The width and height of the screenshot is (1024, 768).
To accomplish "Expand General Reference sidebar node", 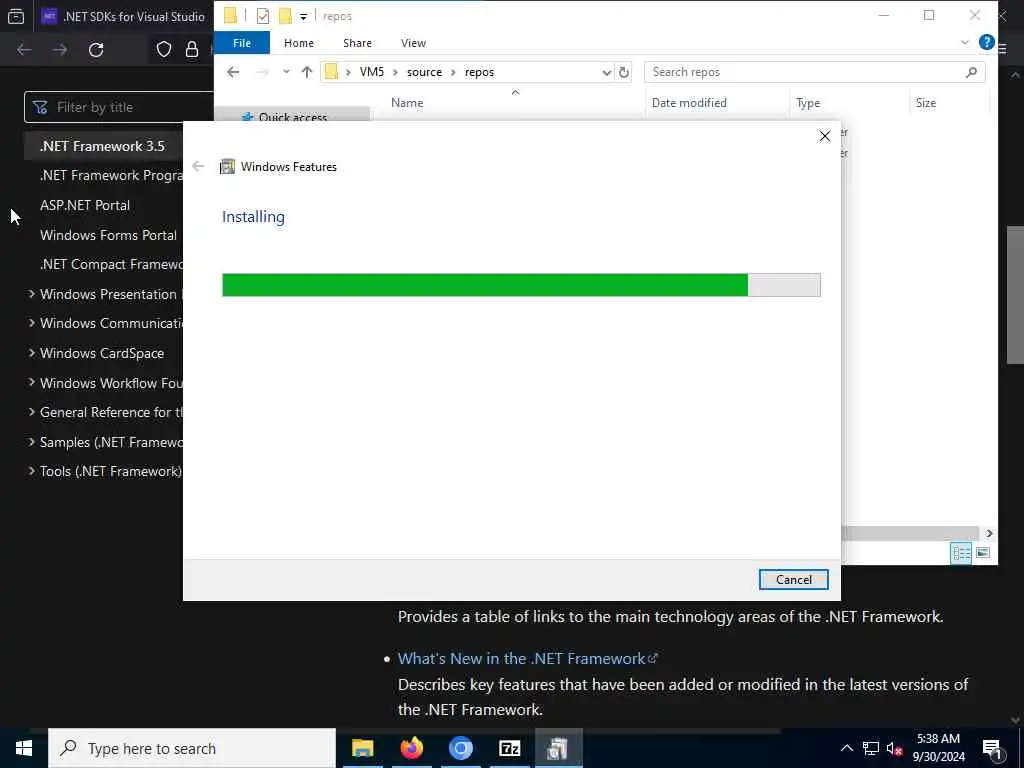I will [x=31, y=411].
